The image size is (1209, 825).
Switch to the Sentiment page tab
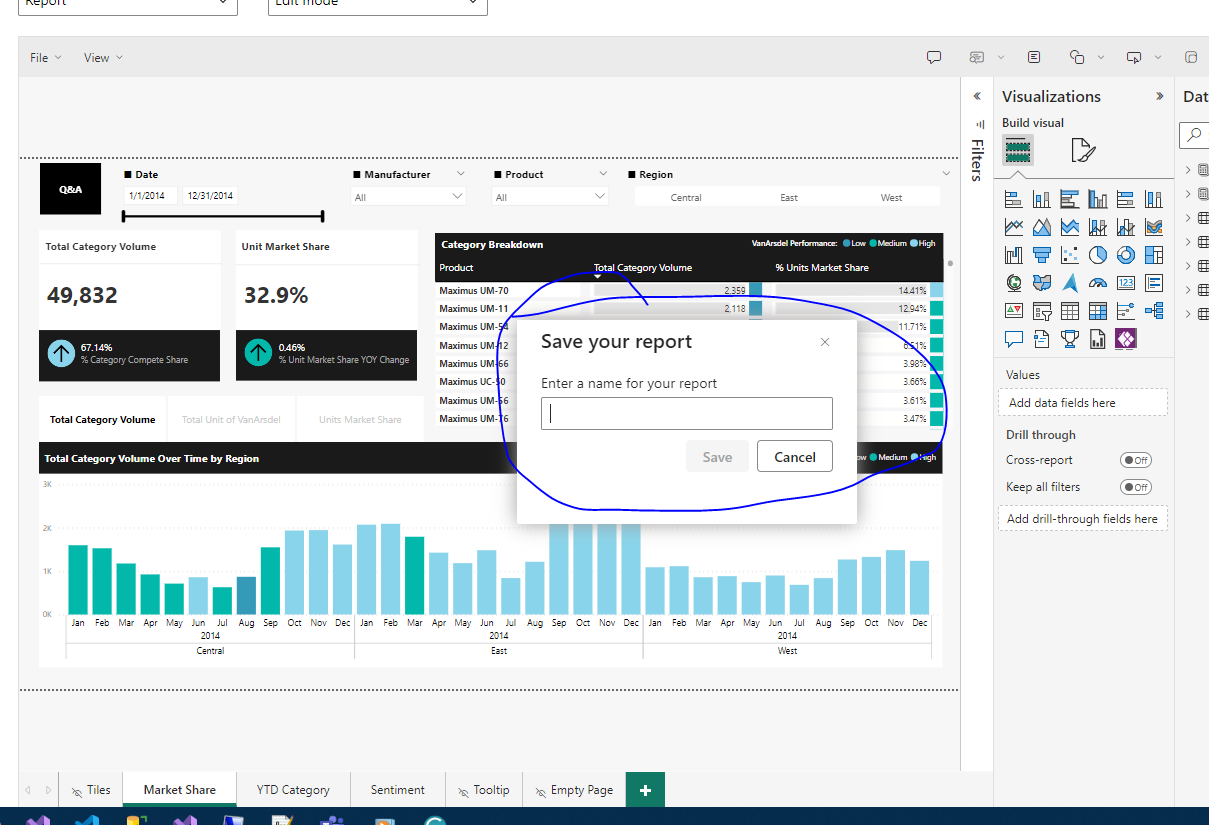click(398, 789)
